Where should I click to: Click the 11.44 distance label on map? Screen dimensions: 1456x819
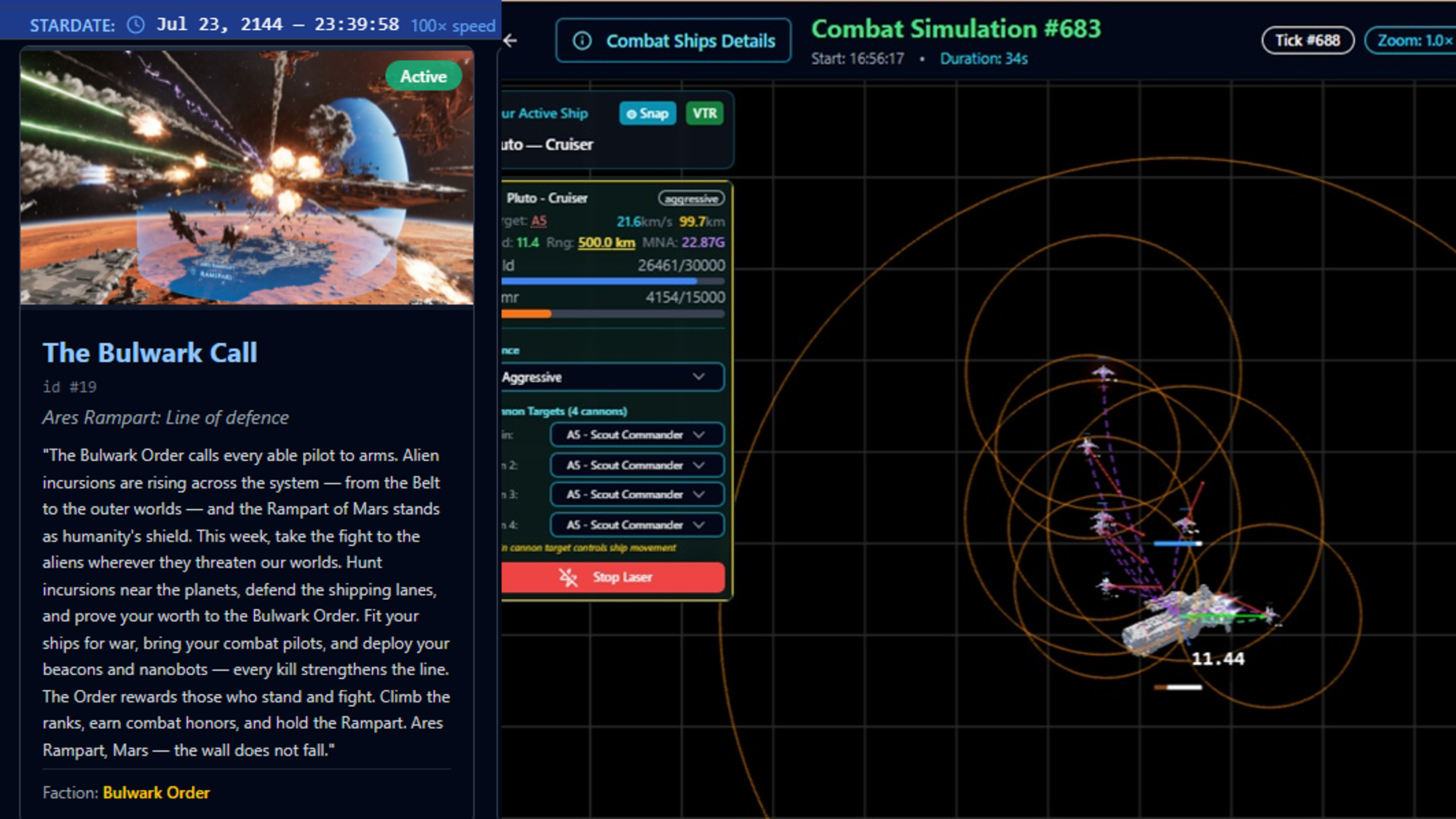pos(1218,659)
